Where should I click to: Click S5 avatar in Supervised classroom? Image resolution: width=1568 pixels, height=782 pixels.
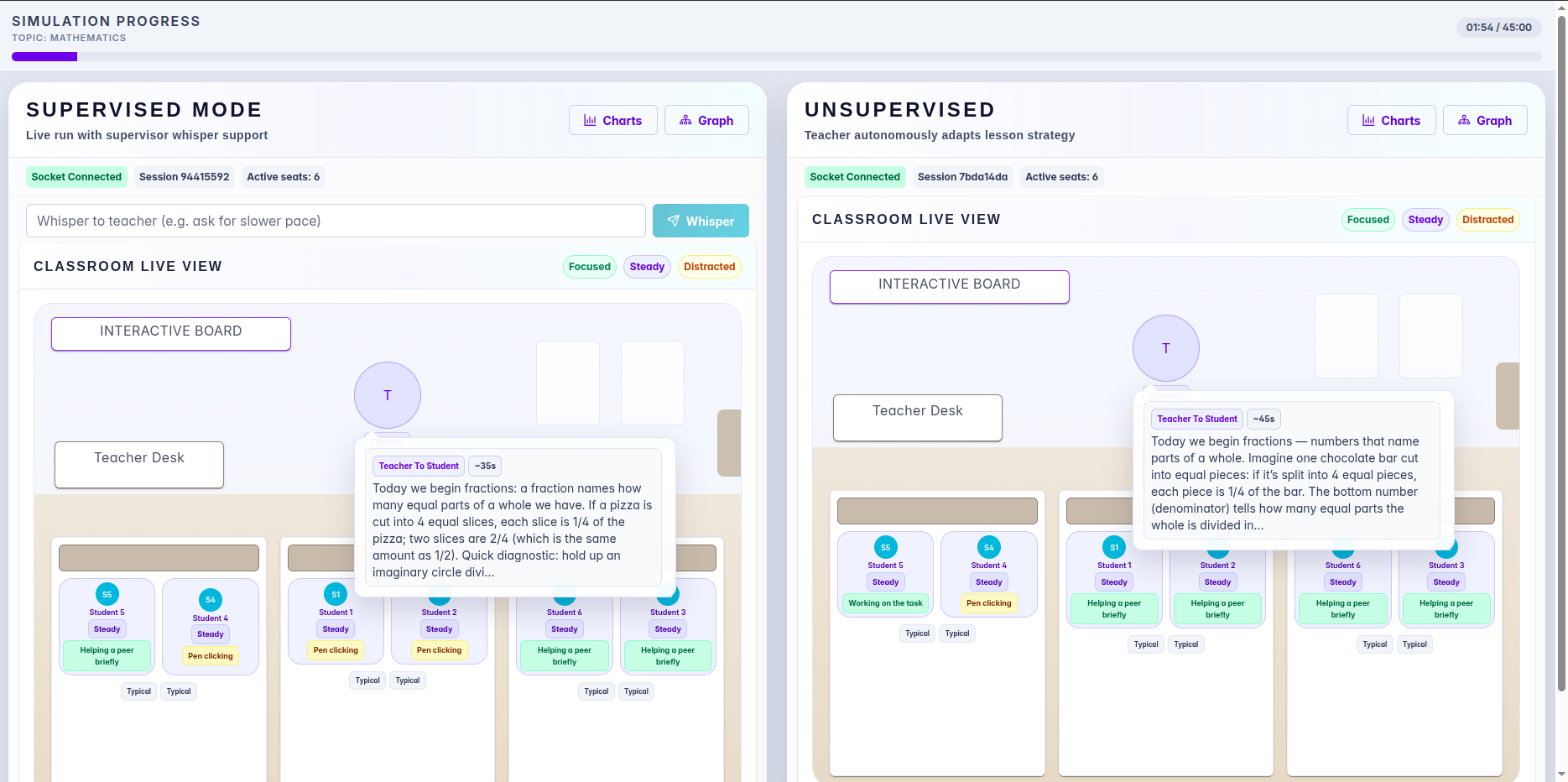pyautogui.click(x=107, y=594)
